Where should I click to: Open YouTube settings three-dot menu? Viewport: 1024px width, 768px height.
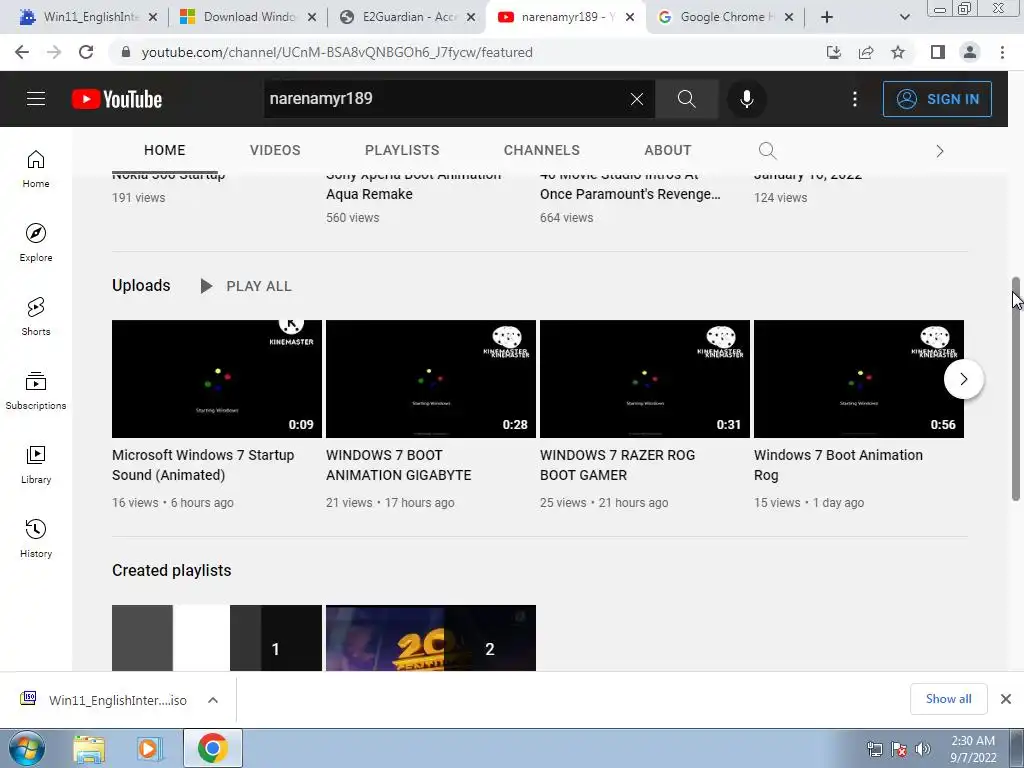[854, 99]
